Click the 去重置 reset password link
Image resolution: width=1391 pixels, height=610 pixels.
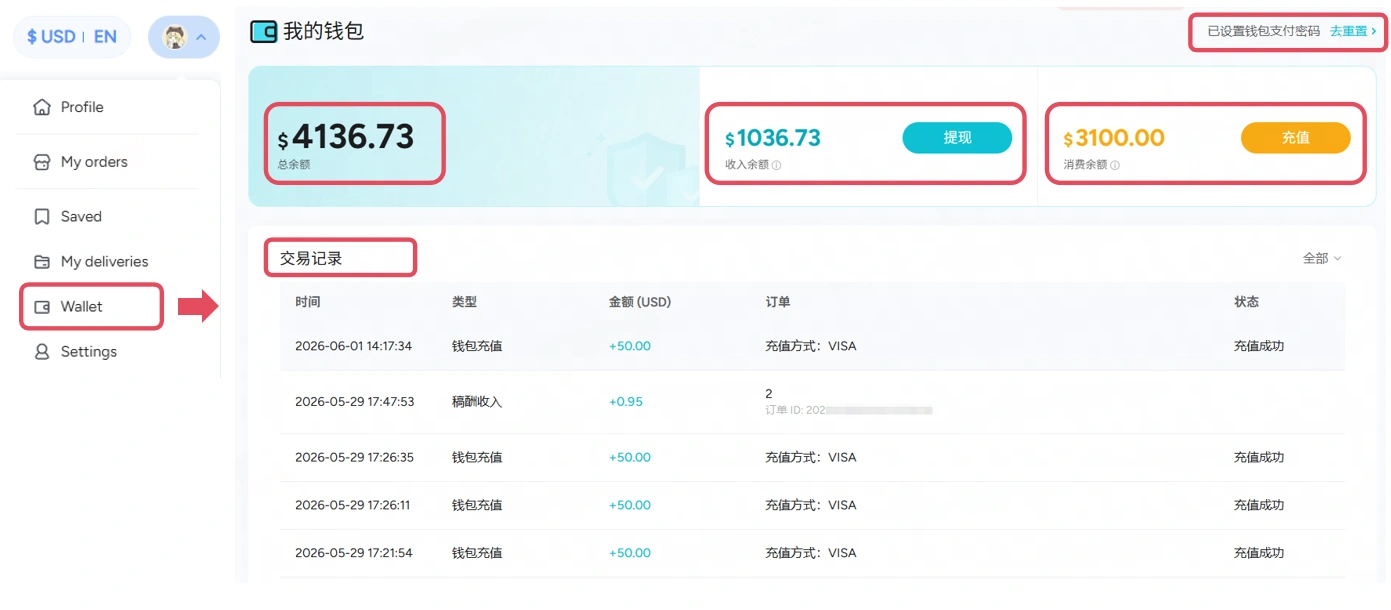(1353, 31)
